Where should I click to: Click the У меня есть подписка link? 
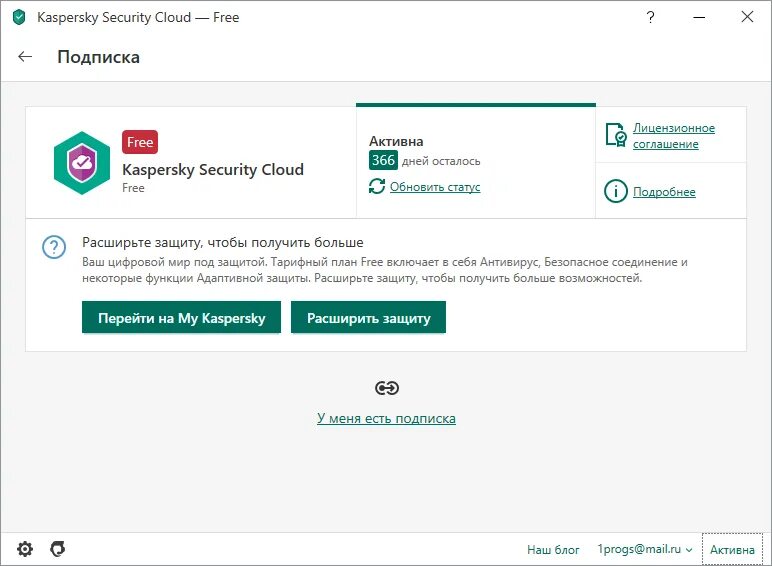pos(386,418)
